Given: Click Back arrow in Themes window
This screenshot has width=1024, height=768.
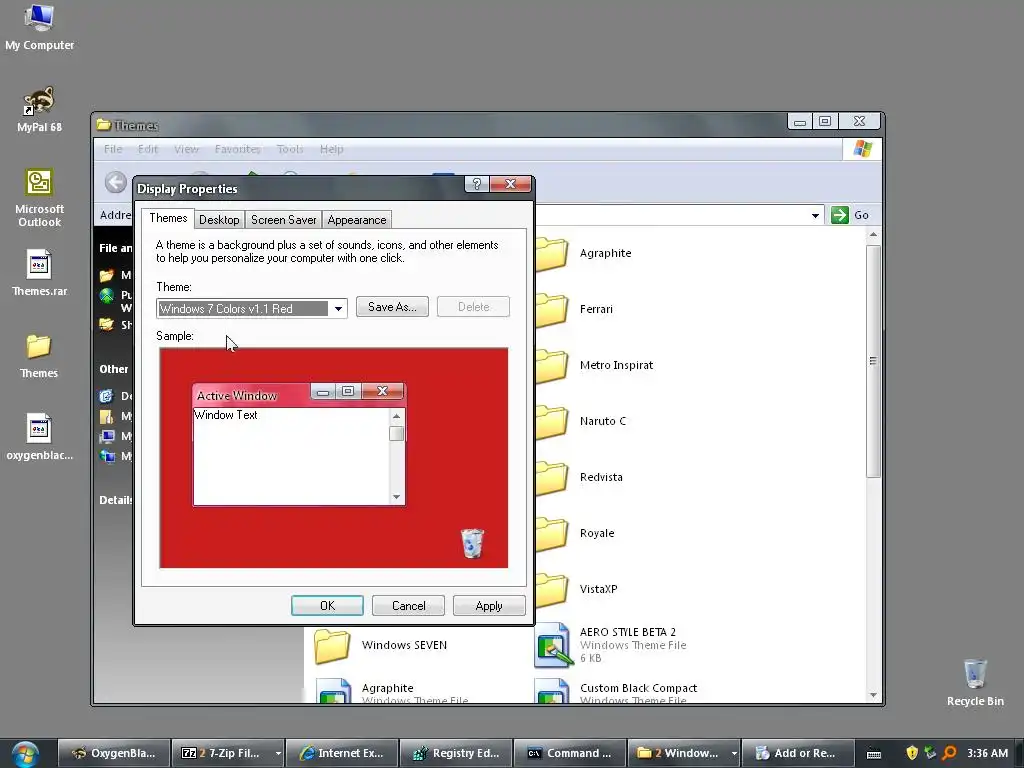Looking at the screenshot, I should (x=116, y=182).
